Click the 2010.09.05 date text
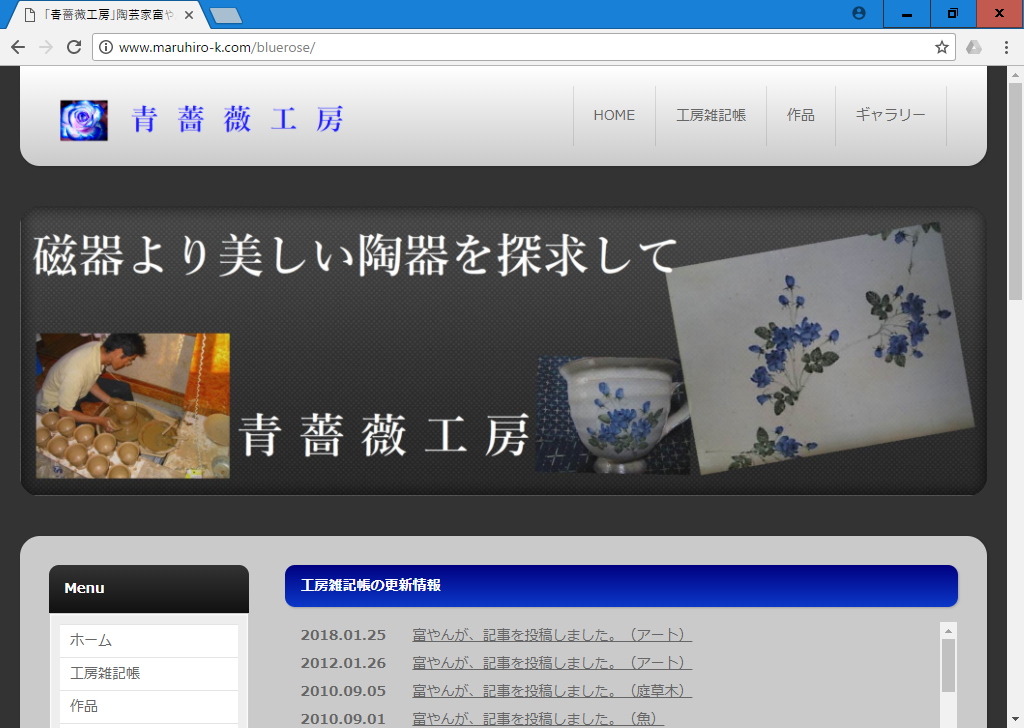1024x728 pixels. tap(344, 691)
